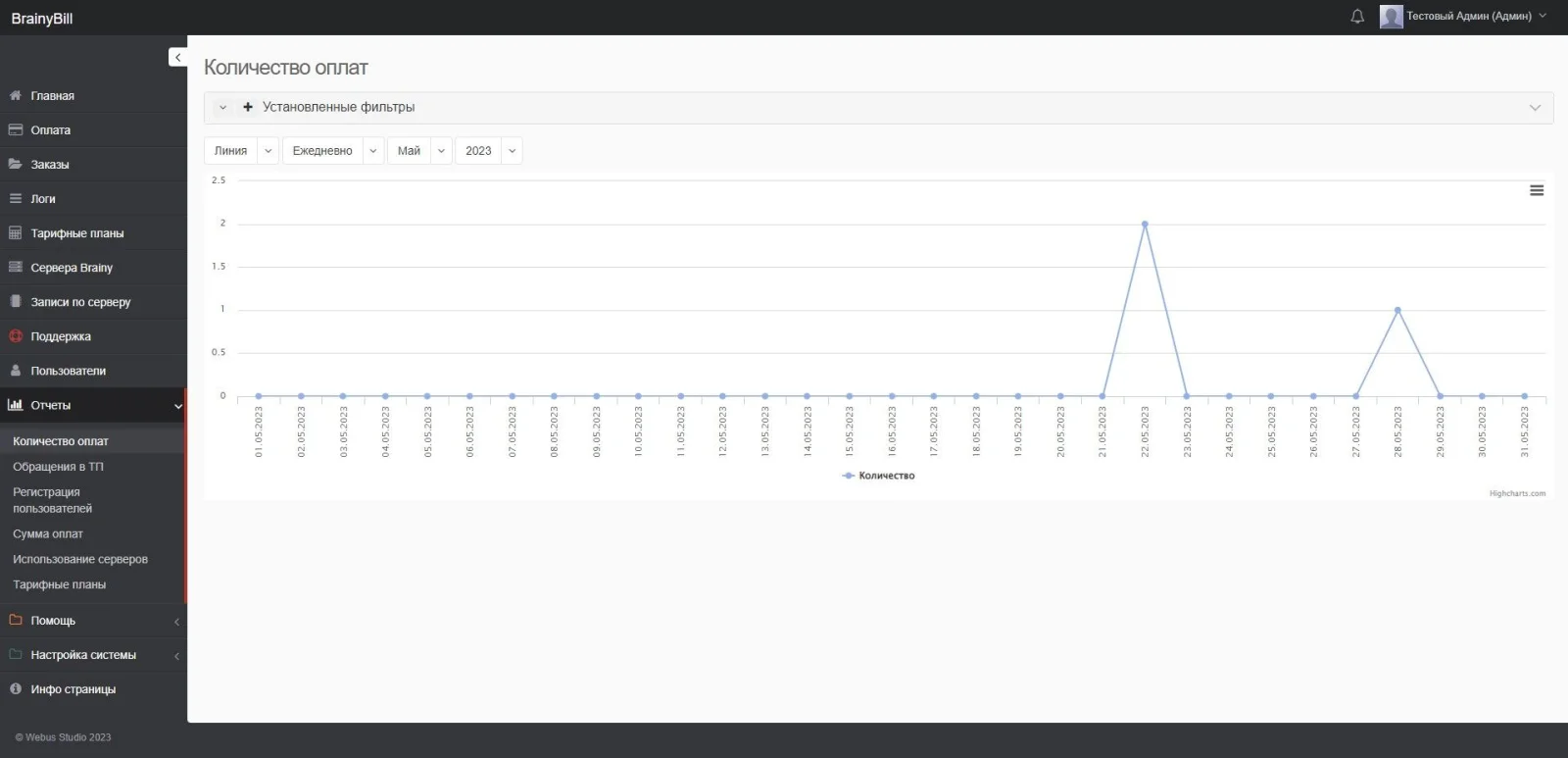Collapse the sidebar with arrow button
This screenshot has height=758, width=1568.
coord(177,58)
